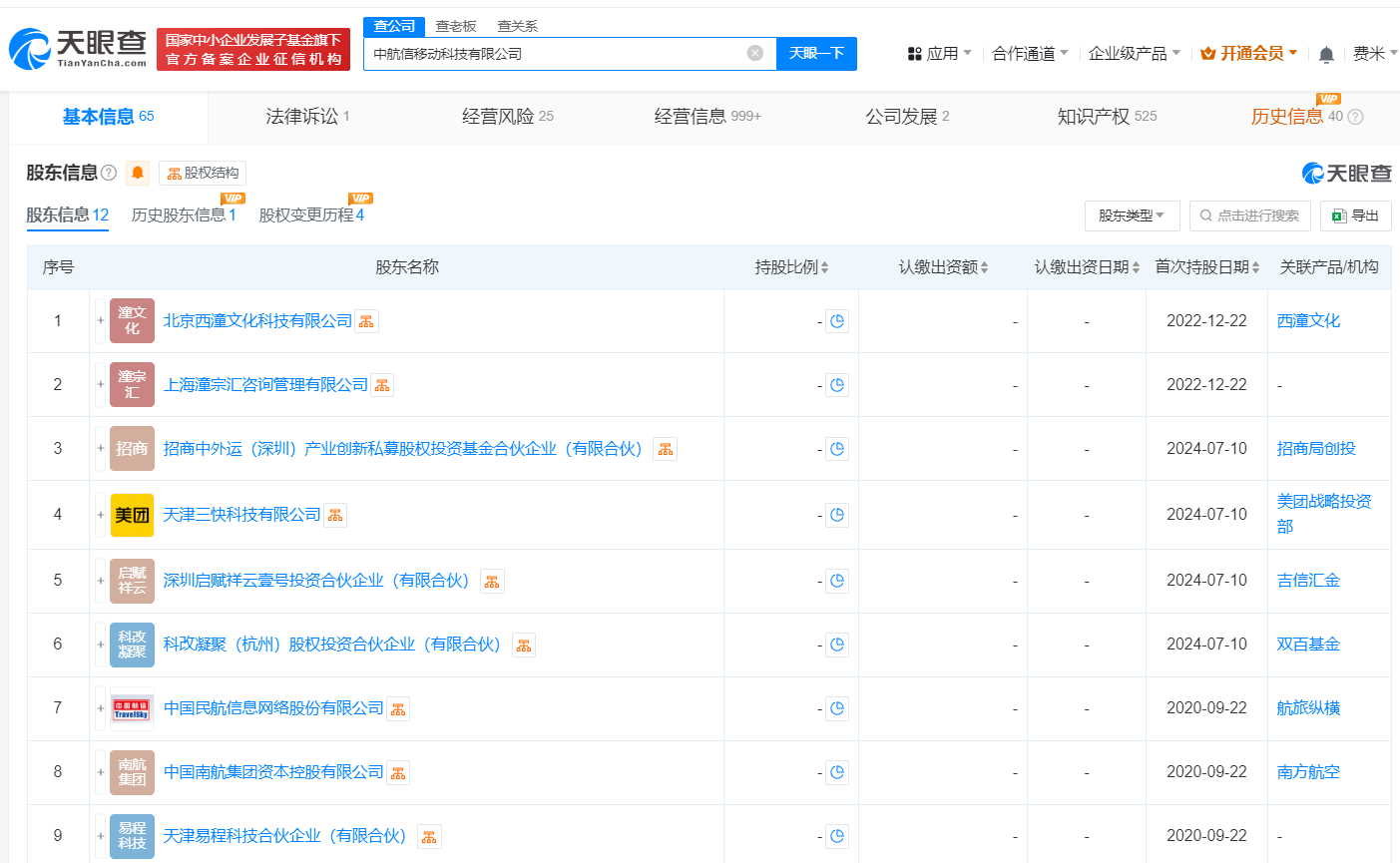Clear the search box with the x icon
Viewport: 1400px width, 863px height.
tap(755, 54)
